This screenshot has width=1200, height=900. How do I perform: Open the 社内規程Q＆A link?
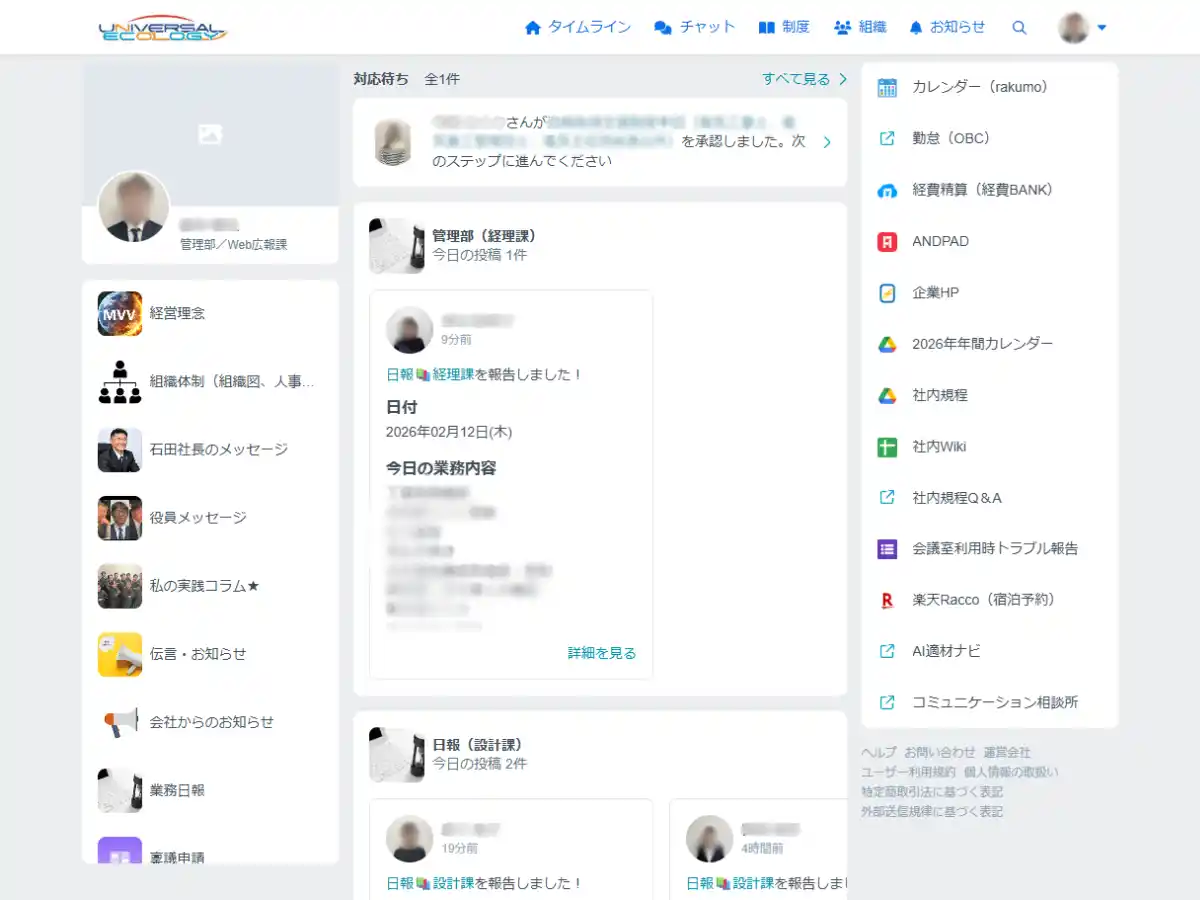(957, 498)
